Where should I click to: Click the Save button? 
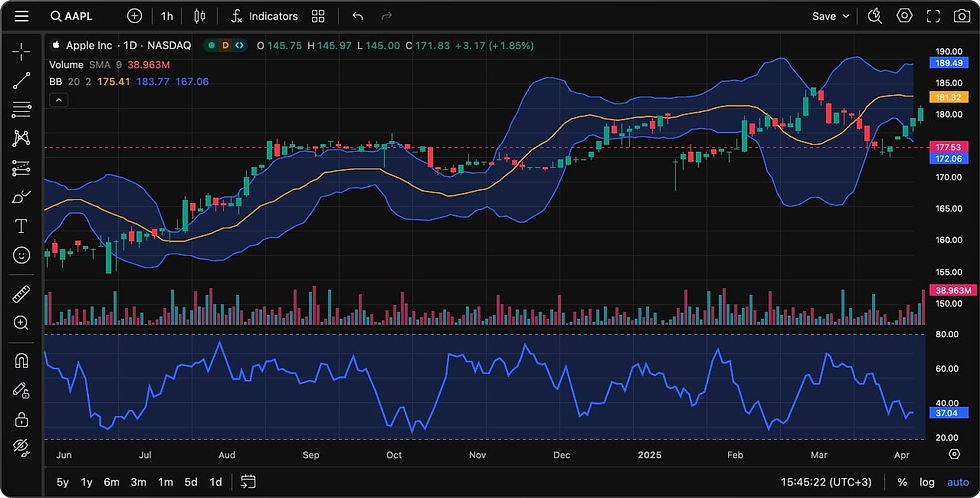click(x=824, y=16)
